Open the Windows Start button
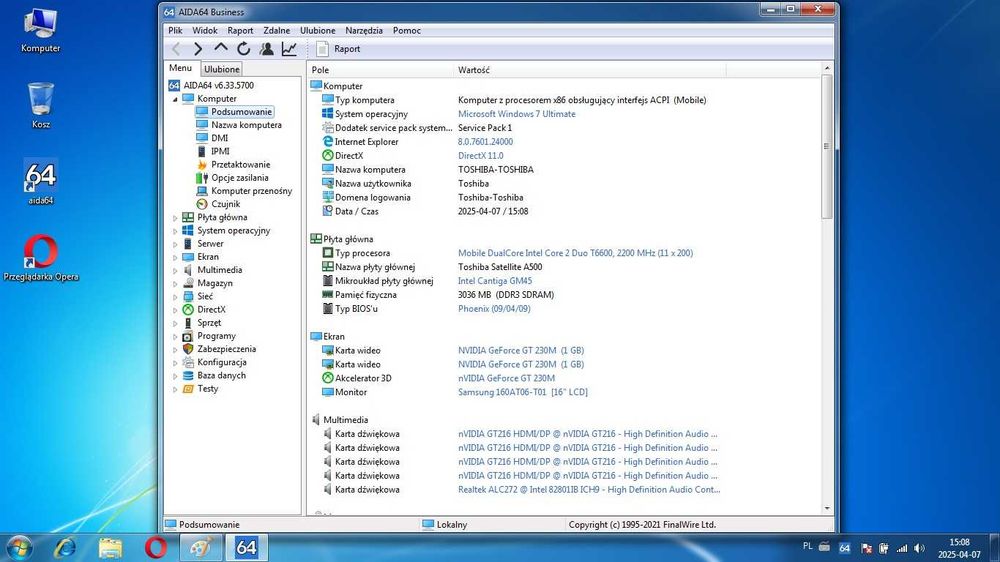This screenshot has width=1000, height=562. (18, 548)
